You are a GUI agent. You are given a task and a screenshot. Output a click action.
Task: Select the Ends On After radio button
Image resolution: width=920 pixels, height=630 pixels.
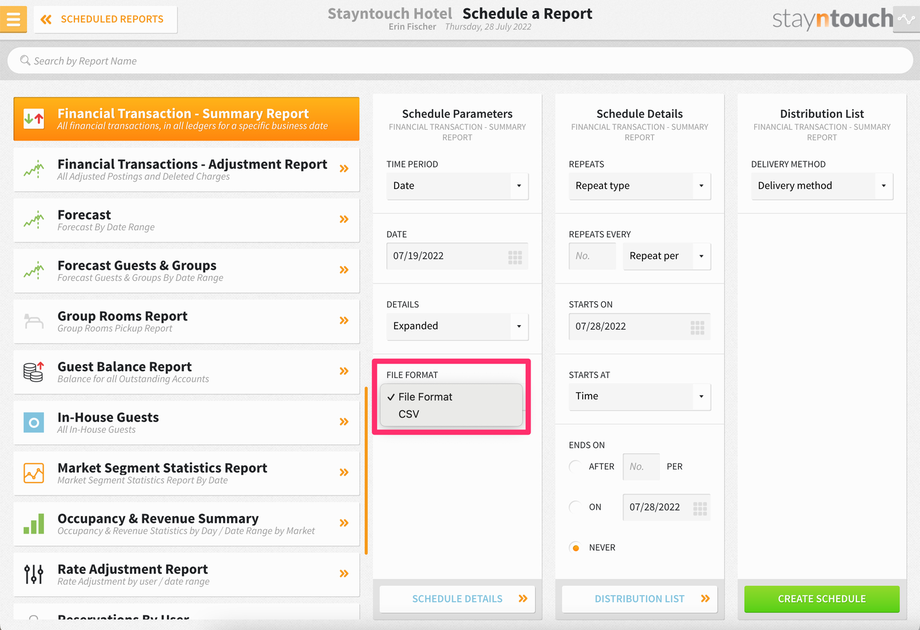click(x=576, y=467)
